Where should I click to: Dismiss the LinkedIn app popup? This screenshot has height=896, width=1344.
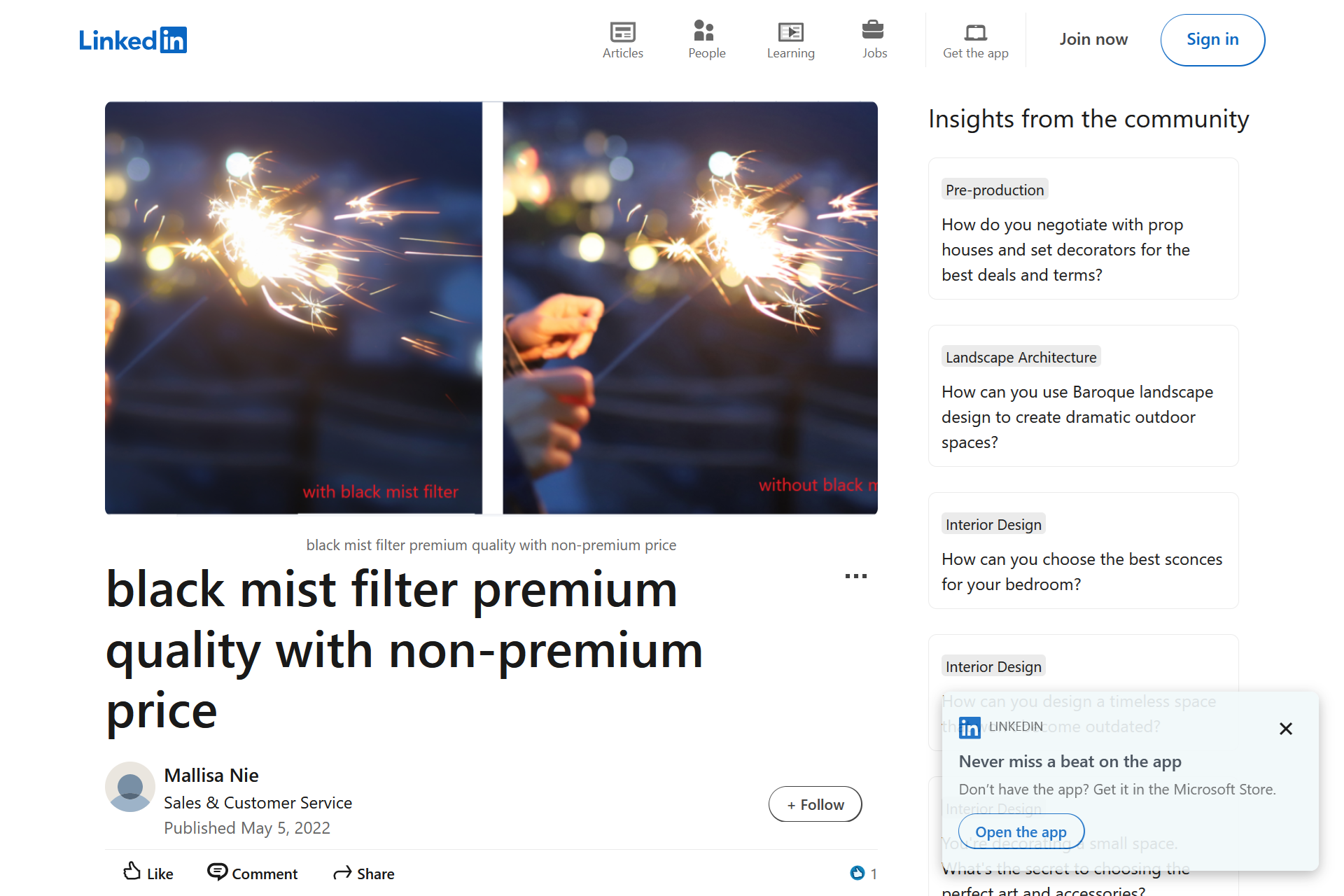pos(1285,729)
